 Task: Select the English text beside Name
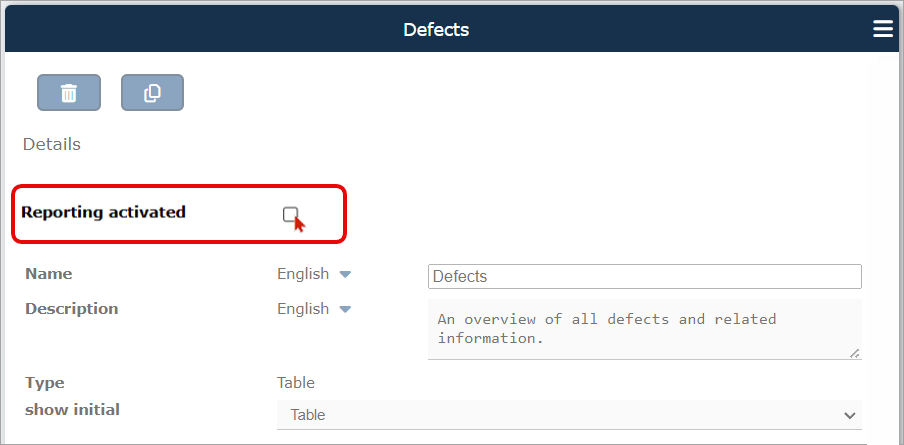click(303, 274)
